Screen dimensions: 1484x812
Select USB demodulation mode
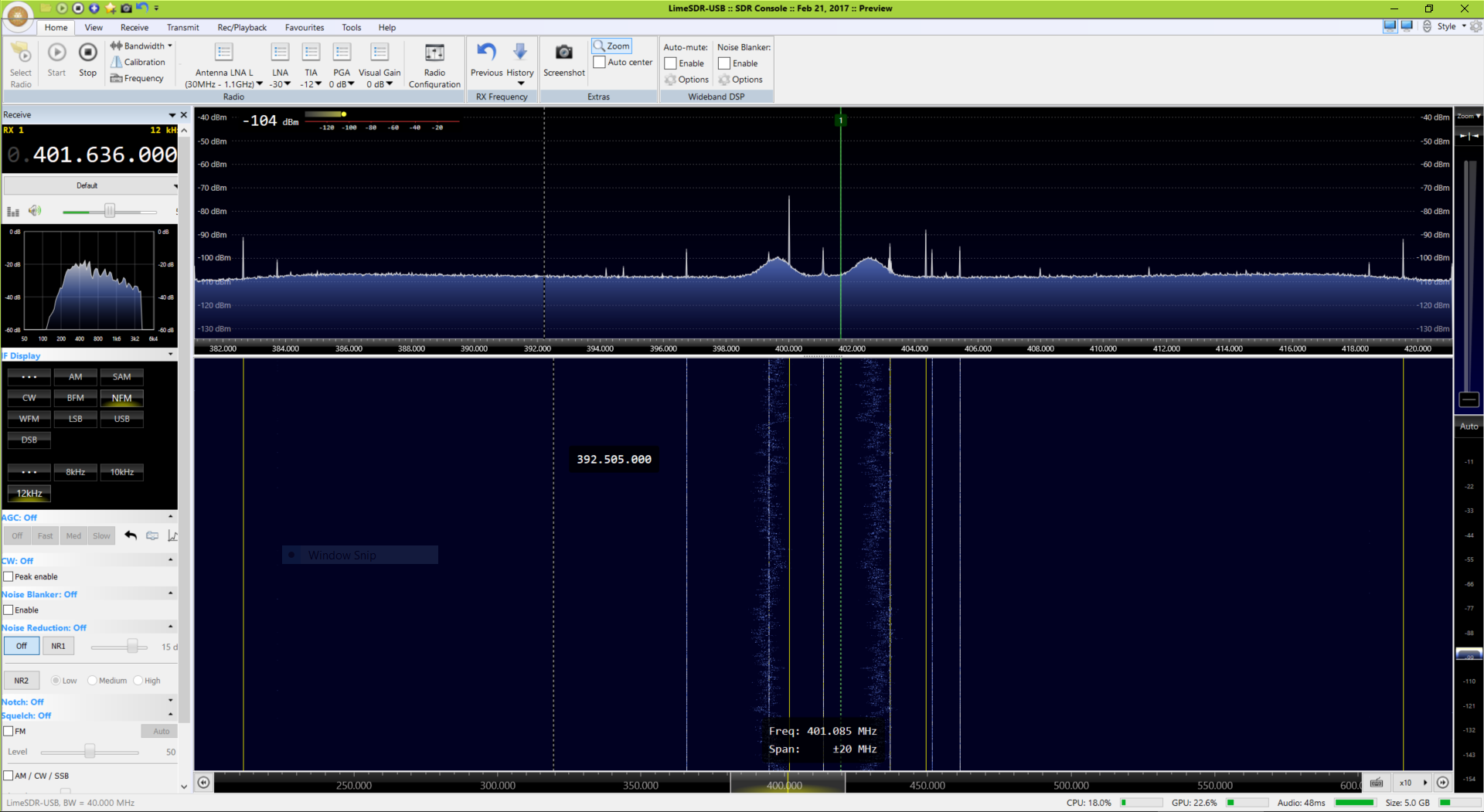121,419
